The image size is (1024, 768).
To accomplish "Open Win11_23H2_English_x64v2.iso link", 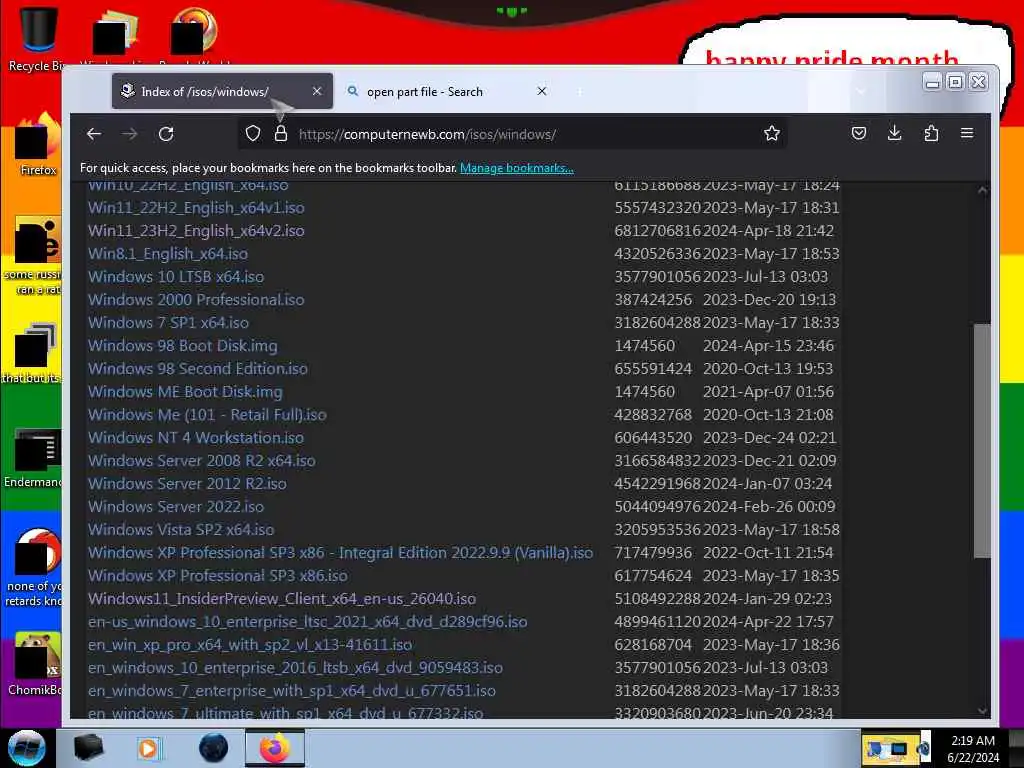I will point(196,231).
